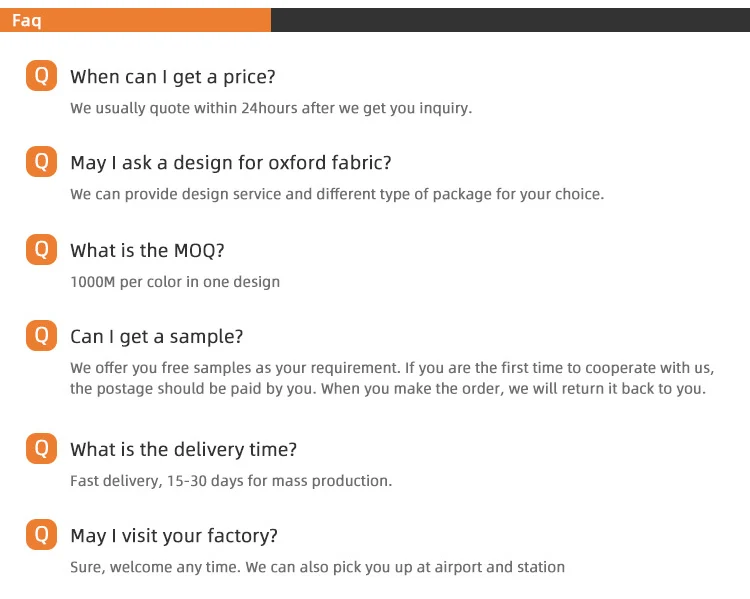Click the dark bar right of the Faq tab
Screen dimensions: 750x599
click(510, 20)
